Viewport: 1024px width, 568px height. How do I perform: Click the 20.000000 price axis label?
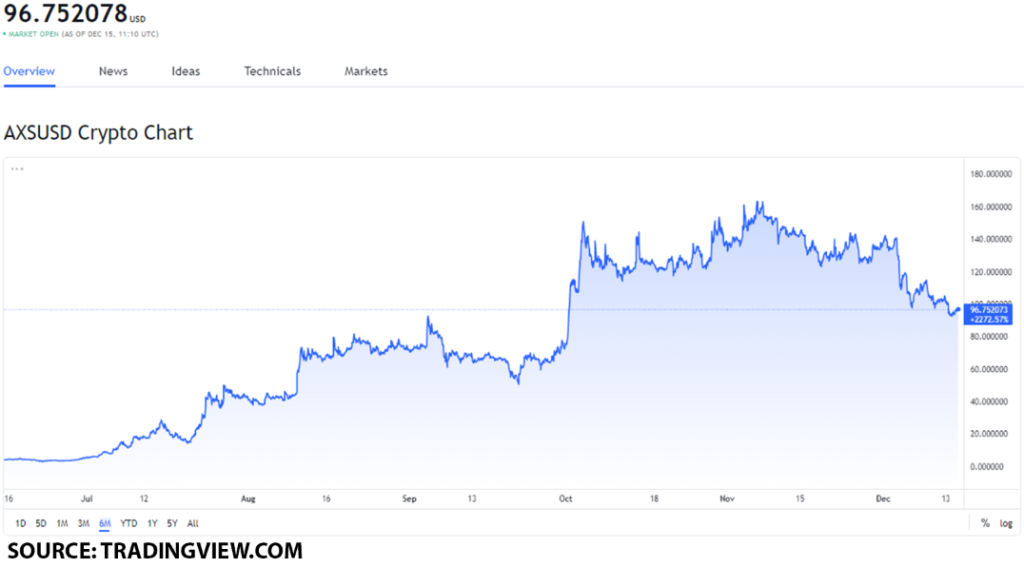(x=989, y=434)
